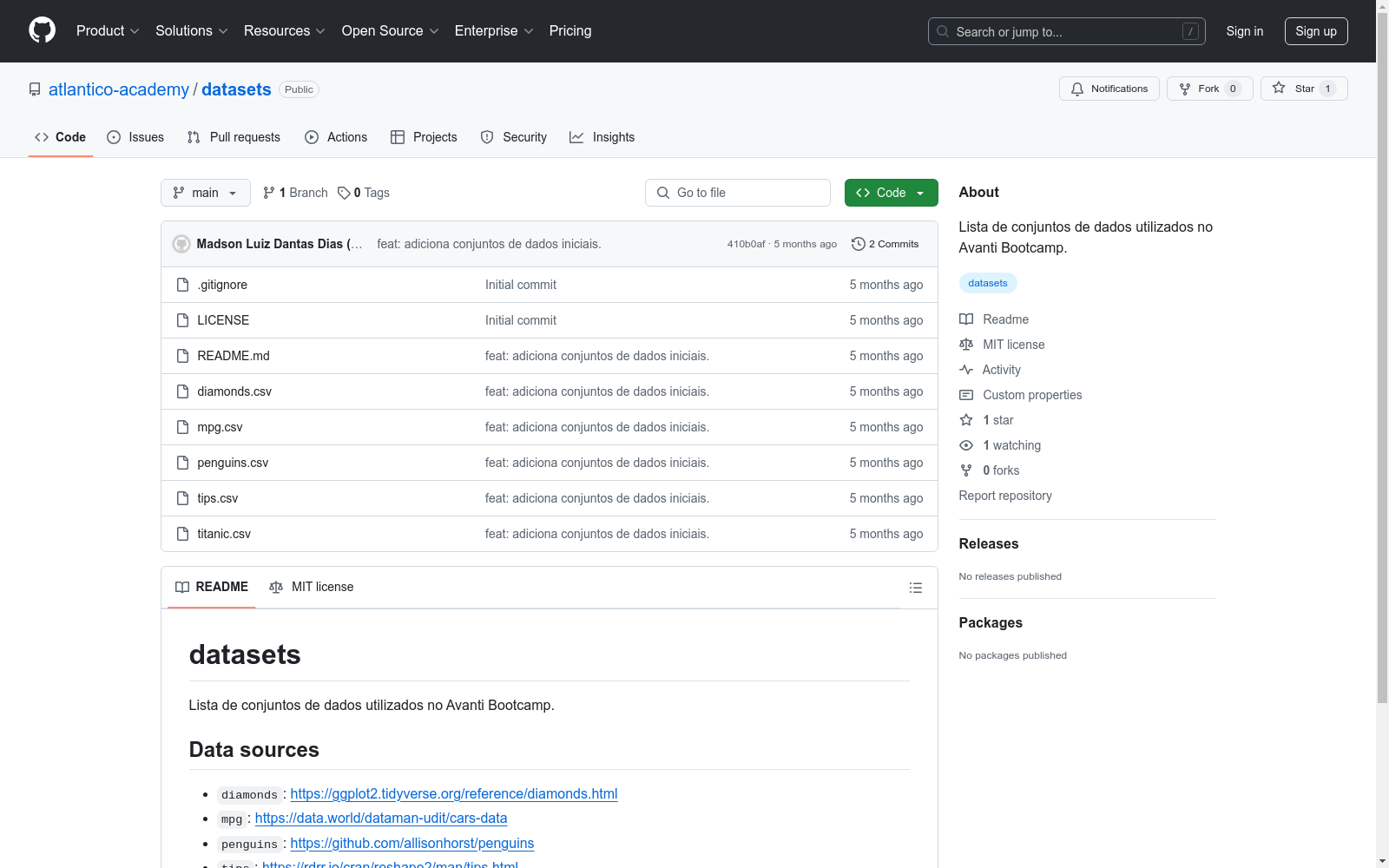Click the bell icon in Notifications
The width and height of the screenshot is (1389, 868).
pos(1077,89)
